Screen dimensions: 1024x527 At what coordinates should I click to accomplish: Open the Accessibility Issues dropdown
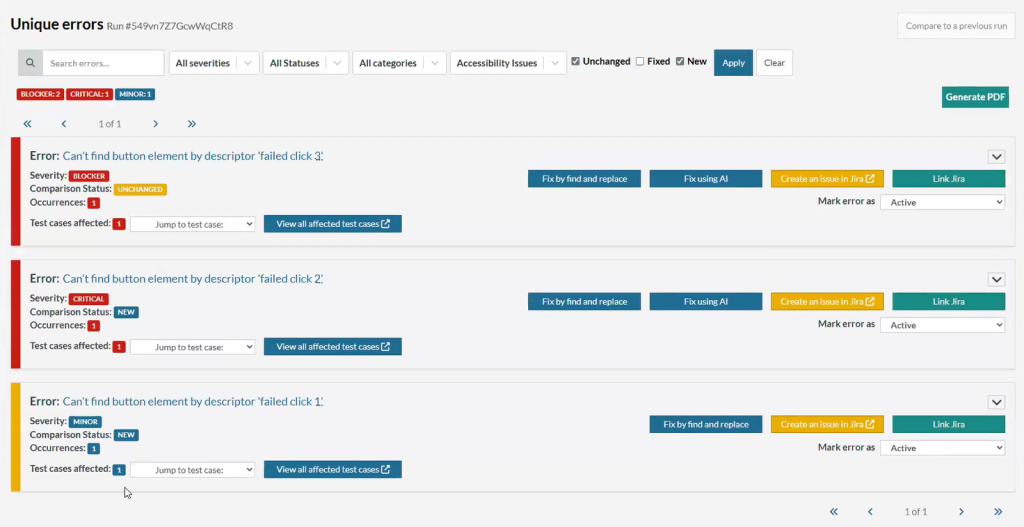507,63
